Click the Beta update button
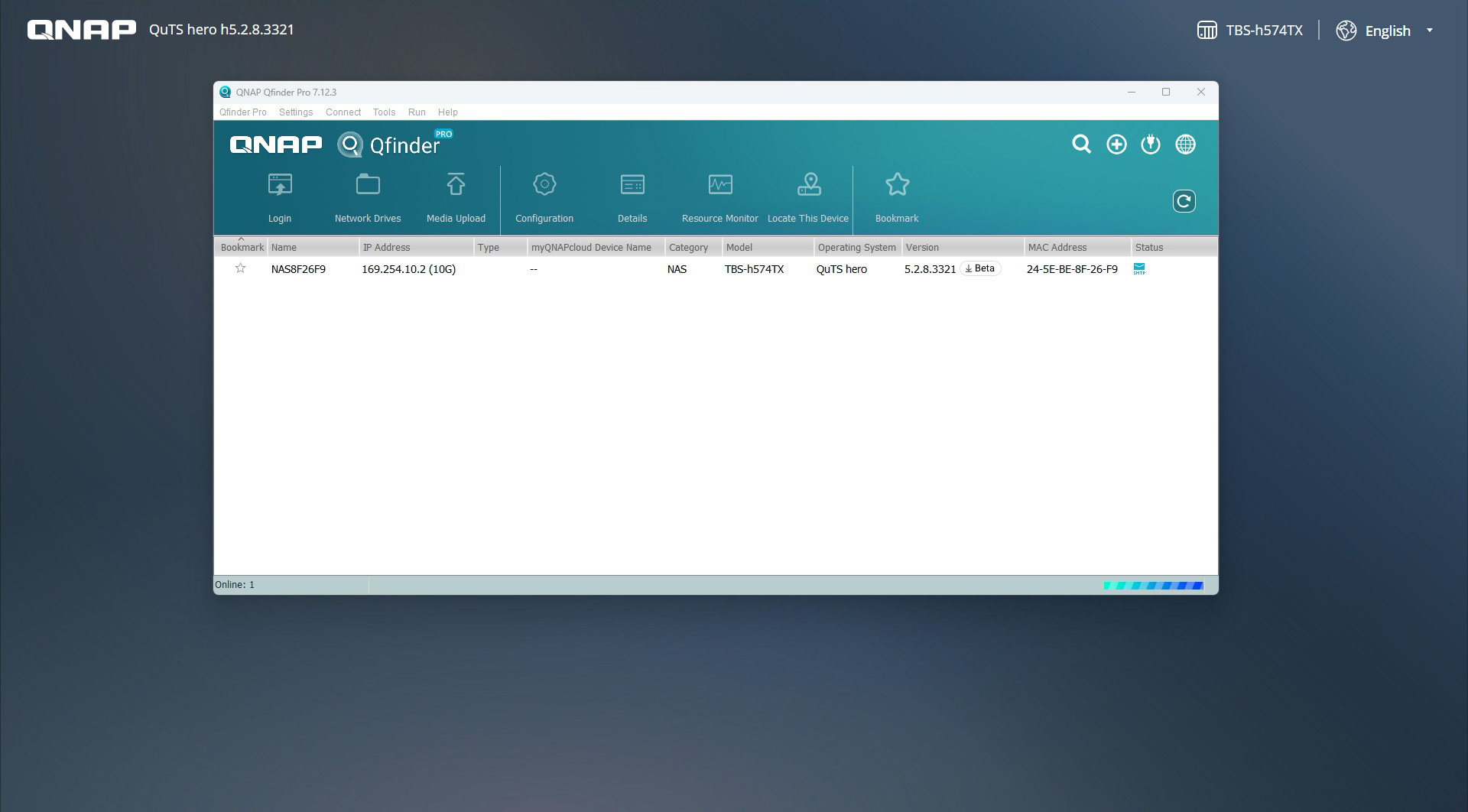 point(980,268)
